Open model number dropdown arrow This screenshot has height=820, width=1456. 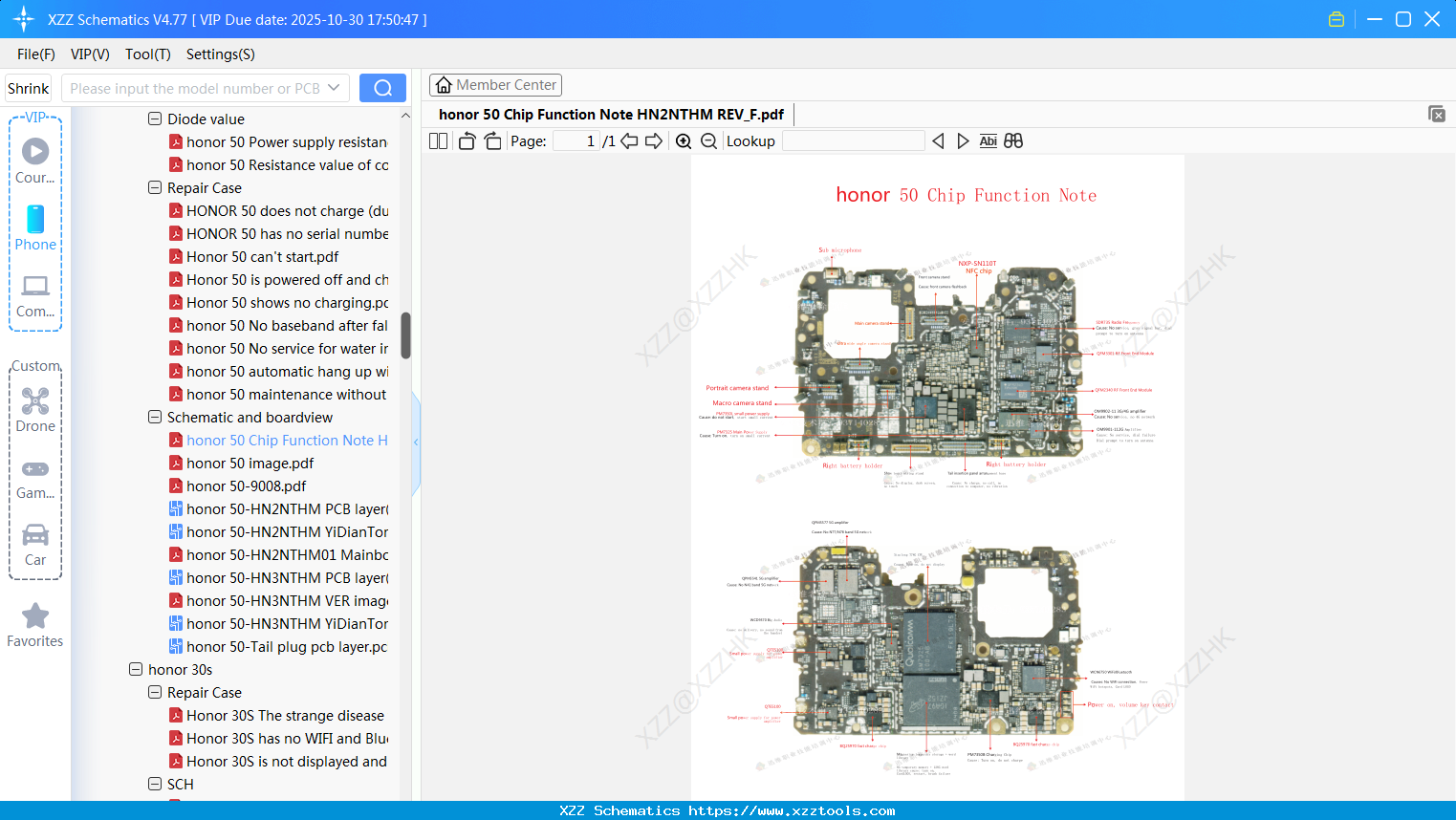pyautogui.click(x=334, y=88)
